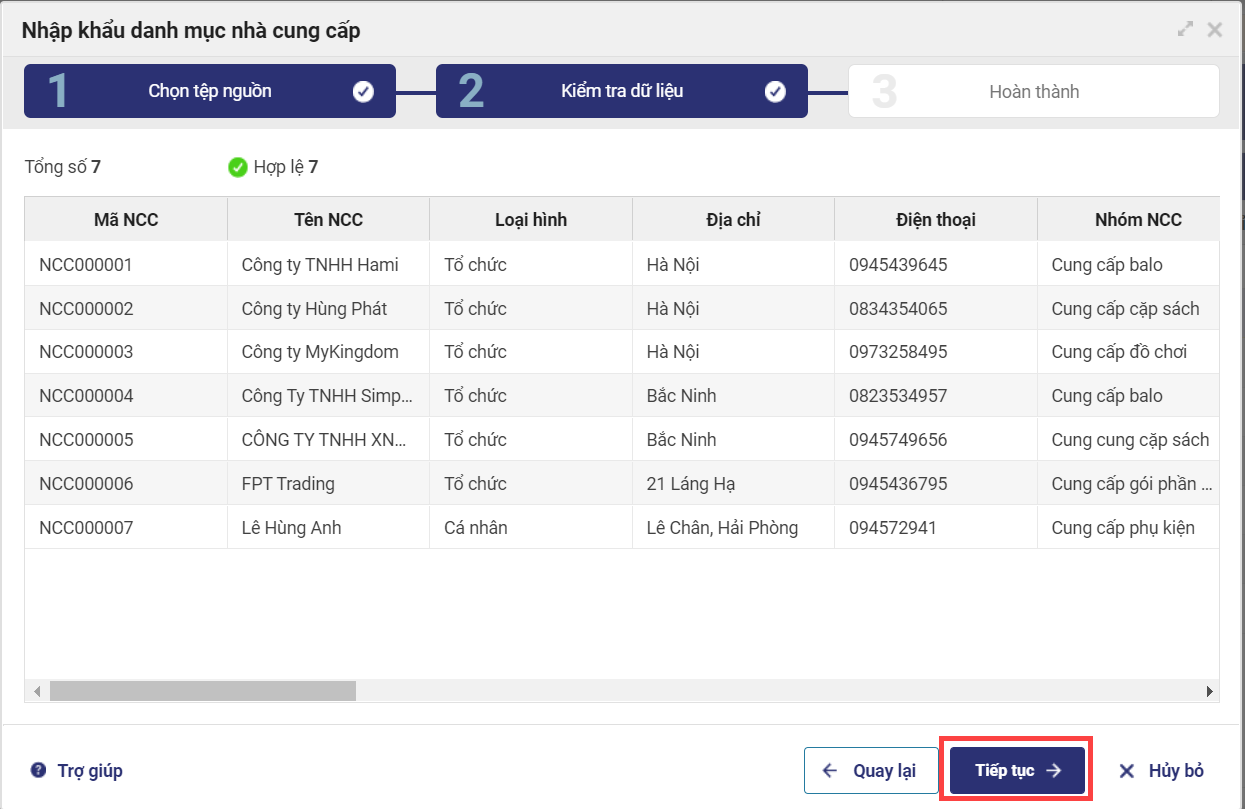Click step 2 completed checkmark icon
1245x809 pixels.
(775, 92)
